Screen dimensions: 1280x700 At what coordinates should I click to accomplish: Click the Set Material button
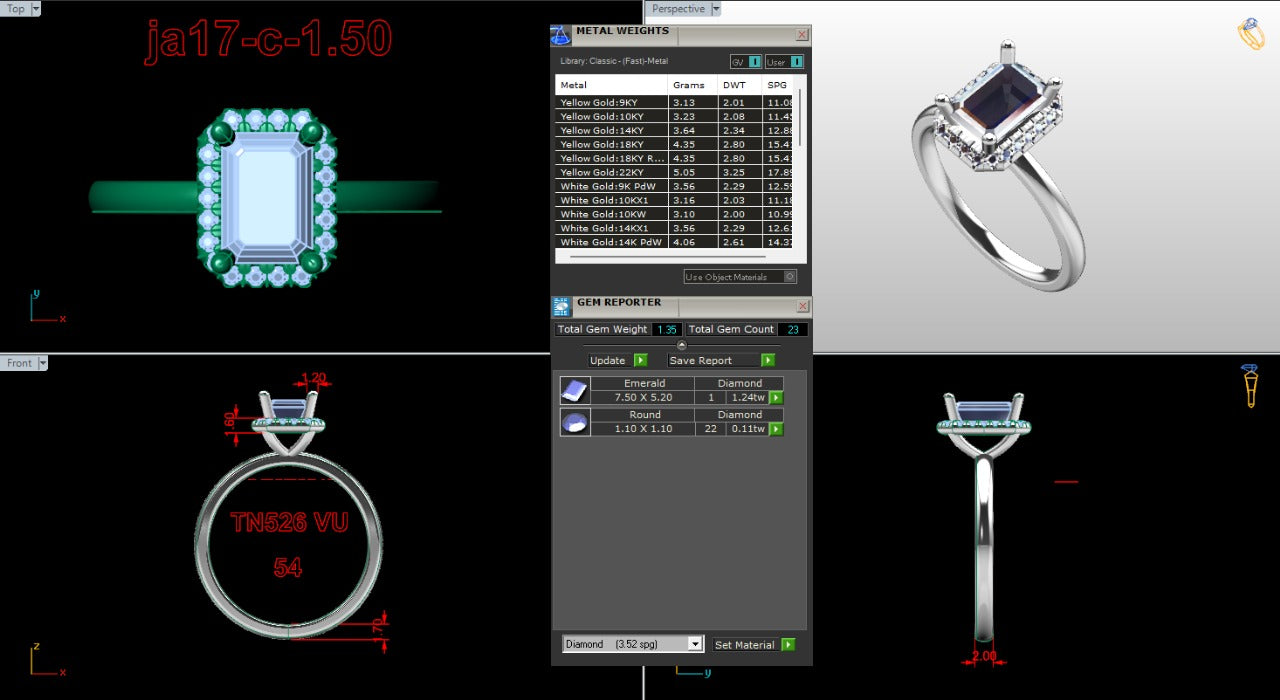[x=745, y=645]
